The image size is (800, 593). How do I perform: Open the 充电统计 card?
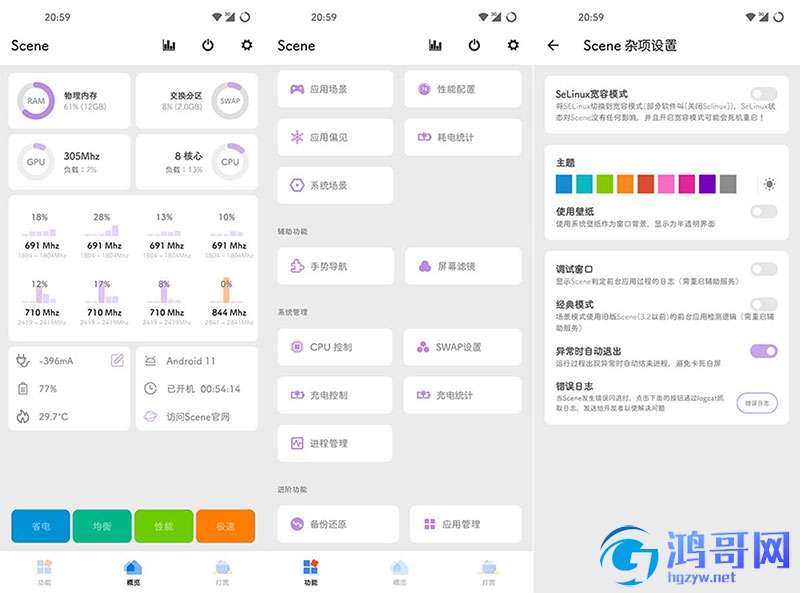click(x=462, y=395)
